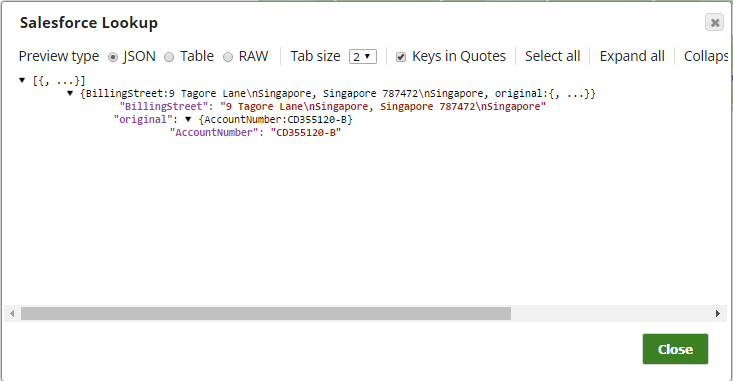Open the Tab size dropdown

coord(363,57)
